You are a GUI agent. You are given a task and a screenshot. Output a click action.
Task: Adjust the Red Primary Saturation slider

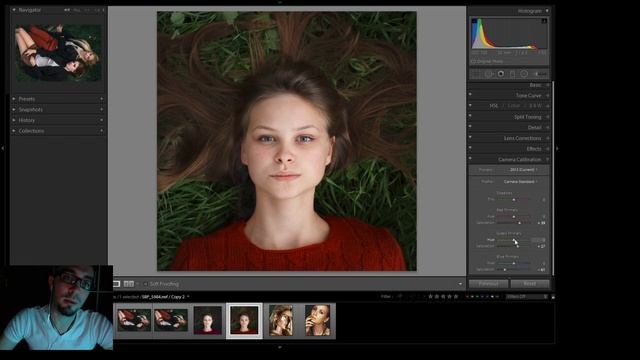click(519, 223)
